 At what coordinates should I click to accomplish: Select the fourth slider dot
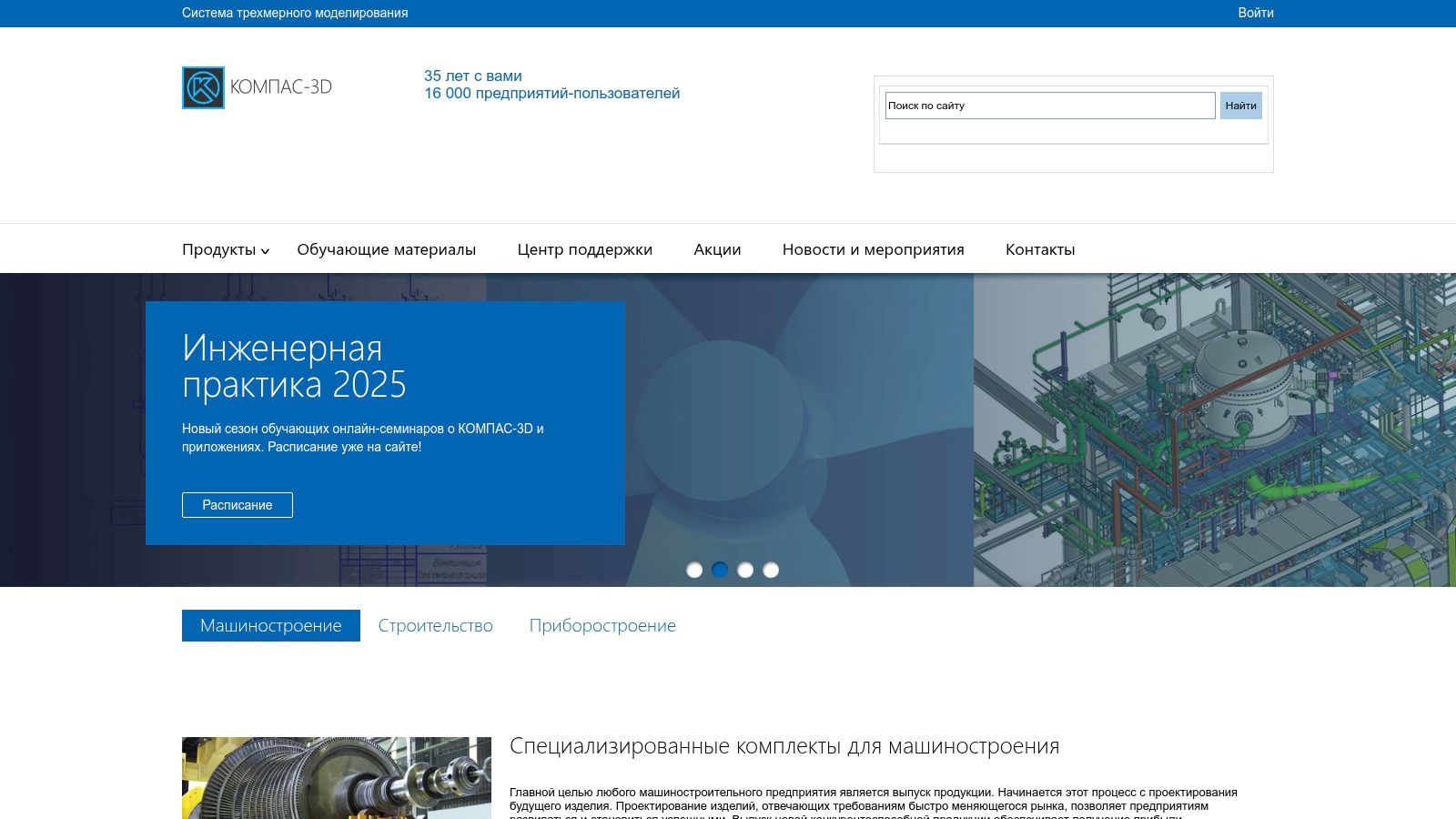pos(771,570)
